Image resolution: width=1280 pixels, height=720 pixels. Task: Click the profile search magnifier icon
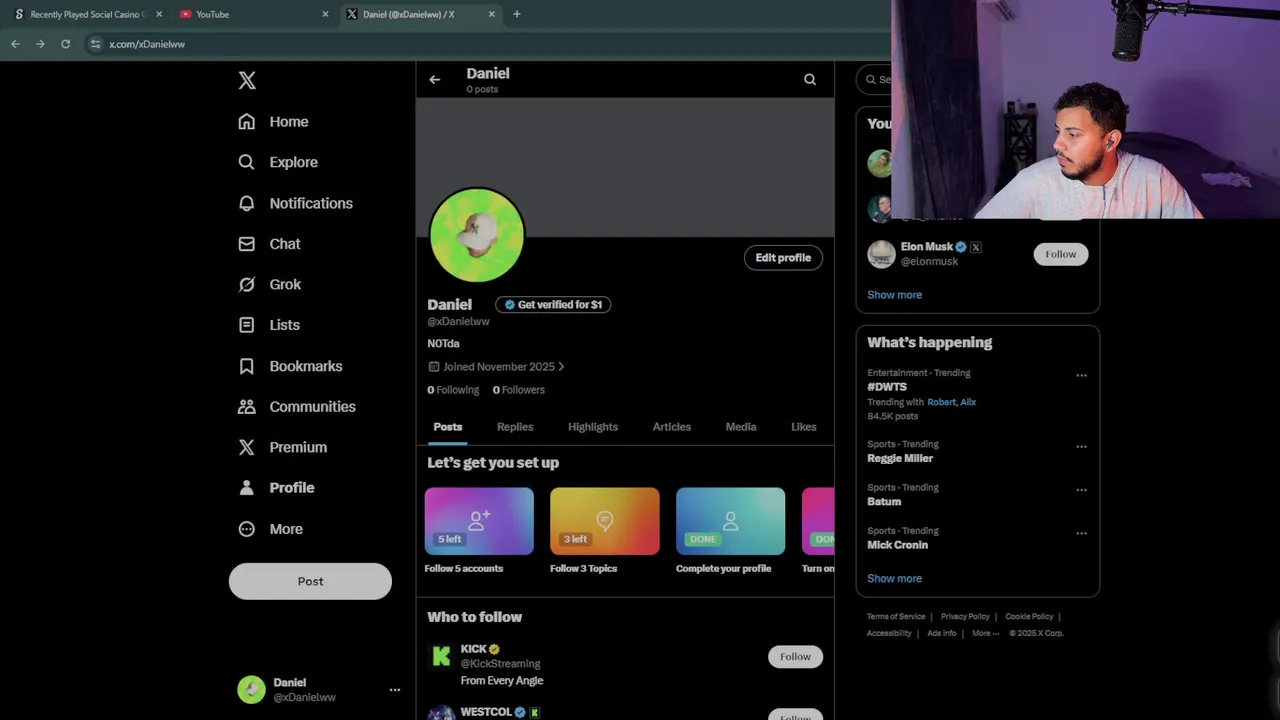click(810, 79)
